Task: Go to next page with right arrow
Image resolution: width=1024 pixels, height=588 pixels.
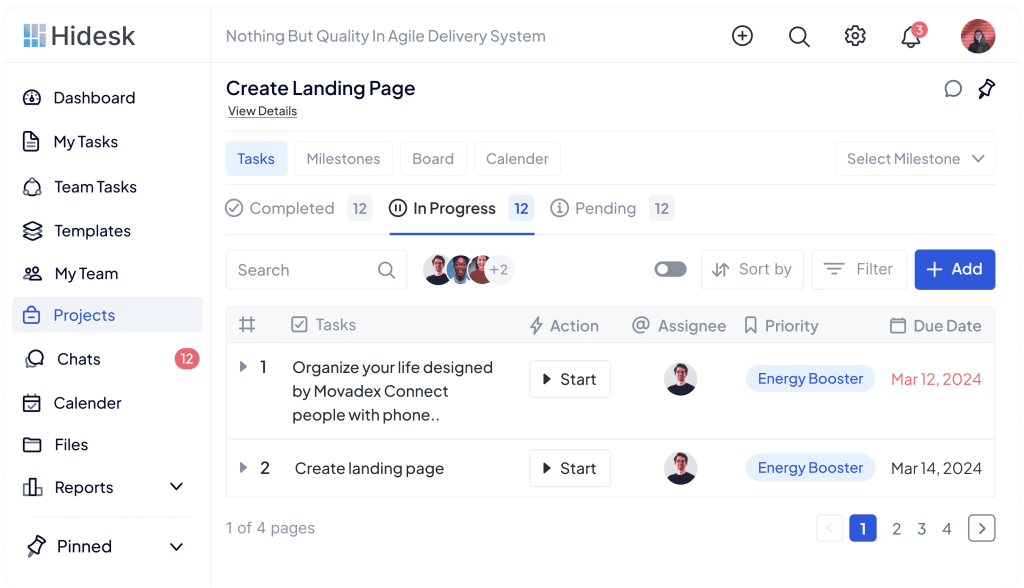Action: (981, 528)
